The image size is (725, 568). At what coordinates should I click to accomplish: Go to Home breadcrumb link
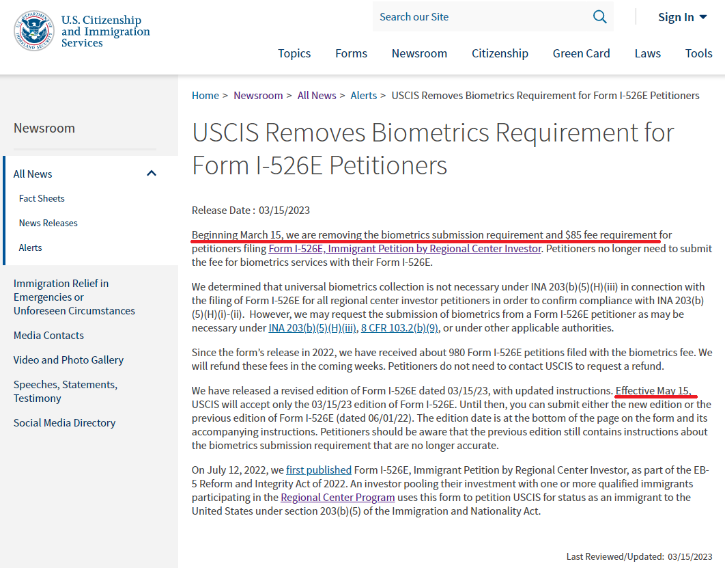point(205,95)
